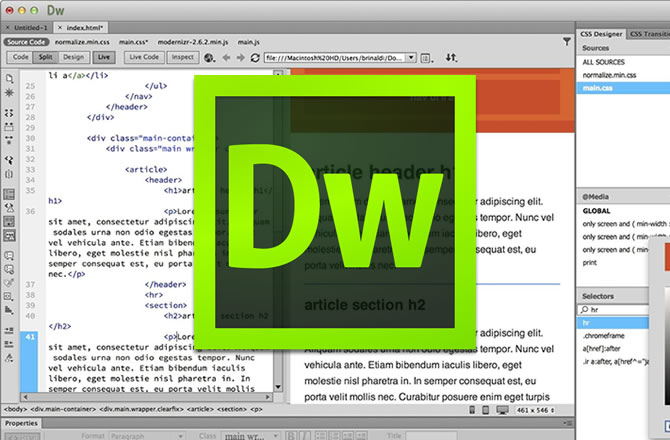Open the File Management menu
Screen dimensions: 670x440
(x=452, y=58)
